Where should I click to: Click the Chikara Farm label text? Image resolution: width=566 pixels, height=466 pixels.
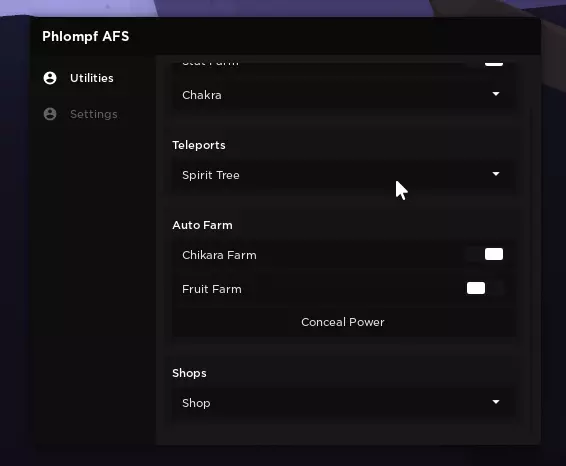[219, 255]
